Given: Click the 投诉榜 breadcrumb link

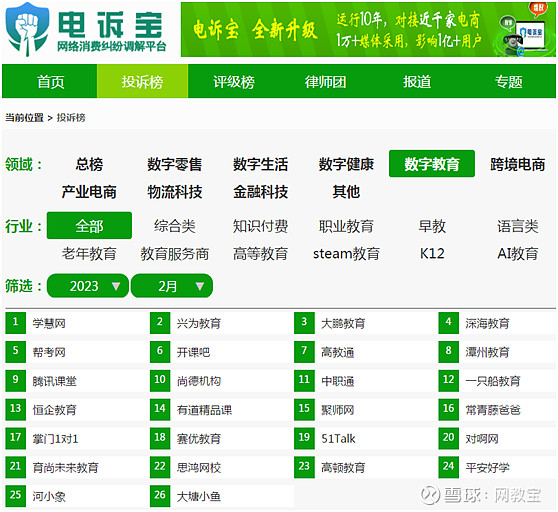Looking at the screenshot, I should [x=71, y=117].
